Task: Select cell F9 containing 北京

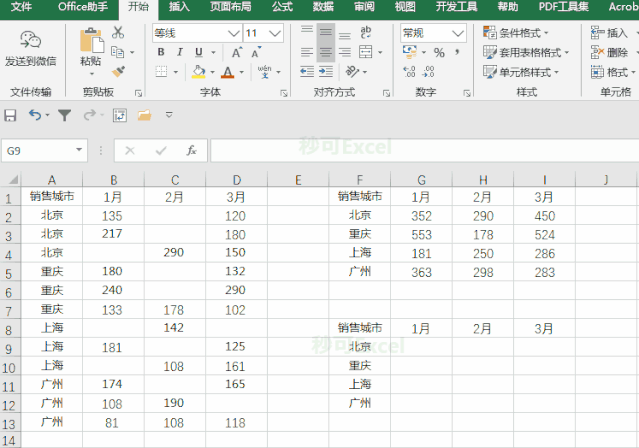Action: pos(359,346)
